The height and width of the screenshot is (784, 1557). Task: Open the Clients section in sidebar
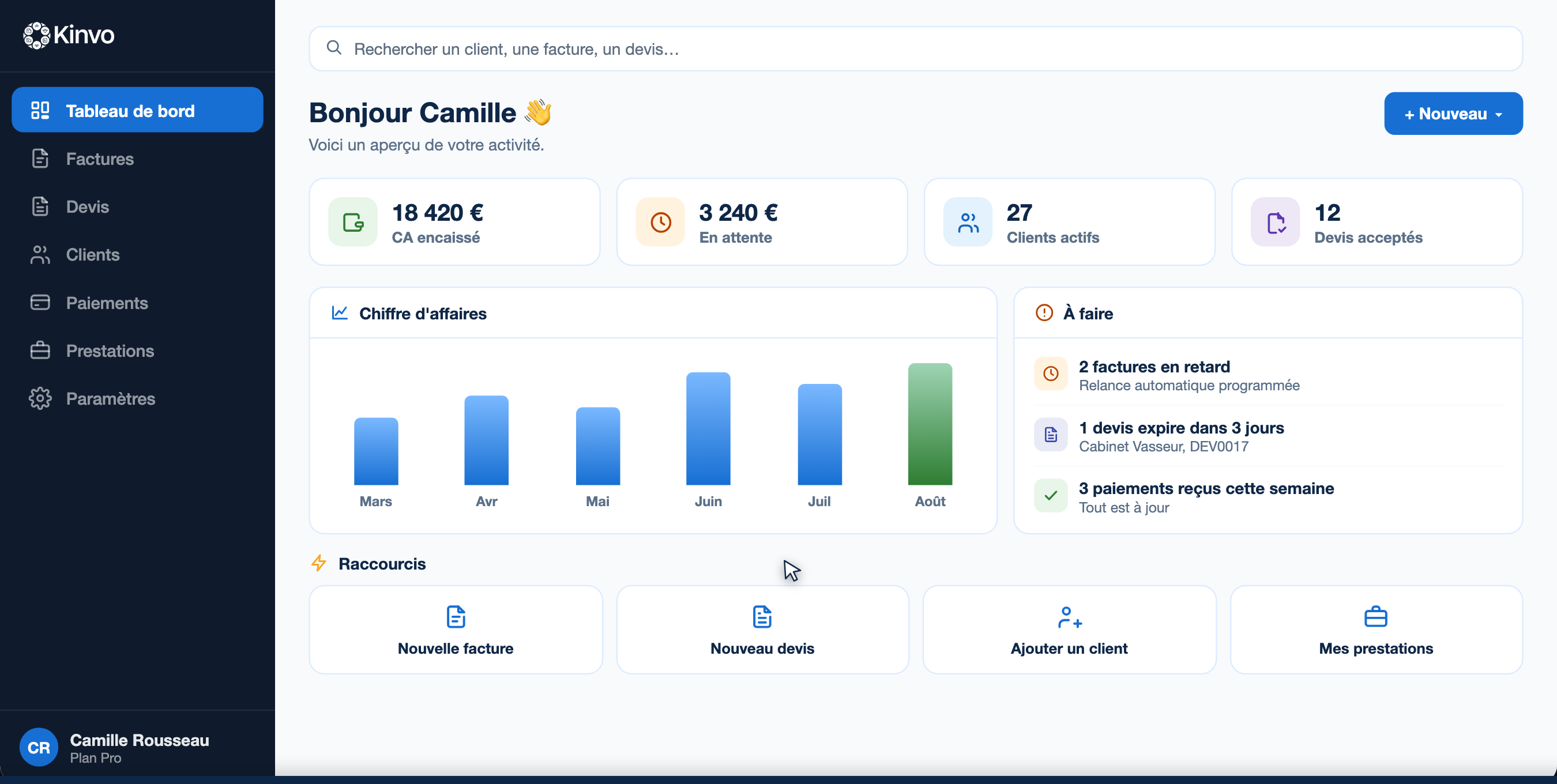pyautogui.click(x=137, y=254)
